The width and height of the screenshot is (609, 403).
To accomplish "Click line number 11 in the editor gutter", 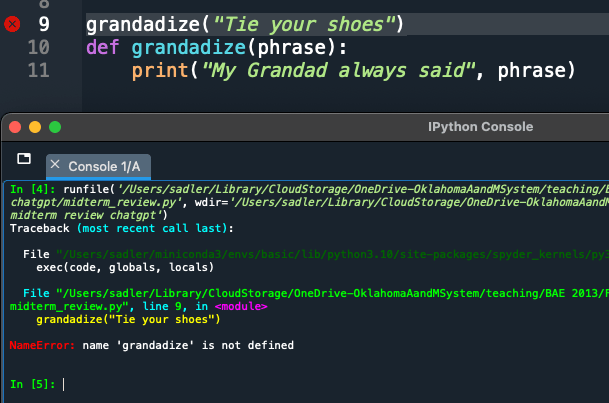I will [38, 70].
